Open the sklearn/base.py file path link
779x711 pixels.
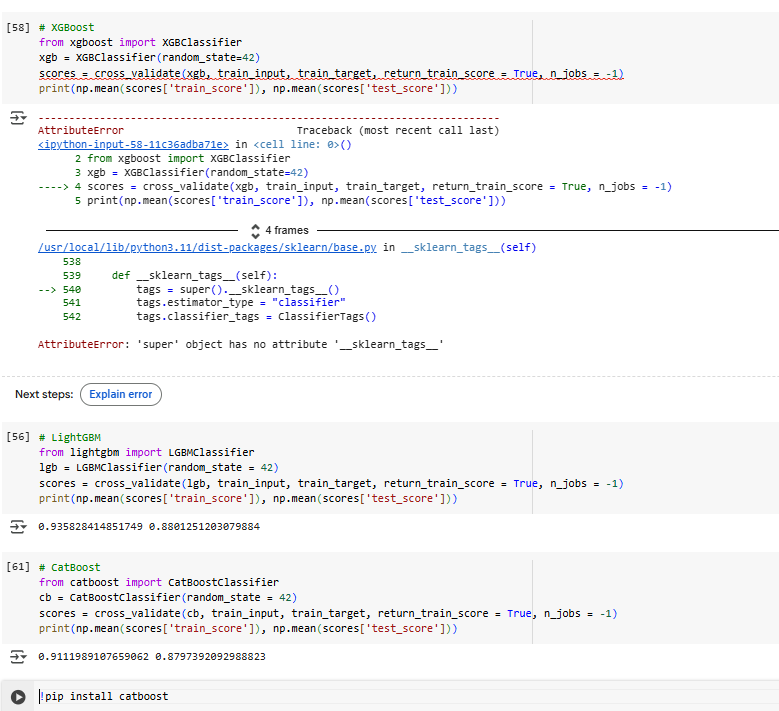207,247
